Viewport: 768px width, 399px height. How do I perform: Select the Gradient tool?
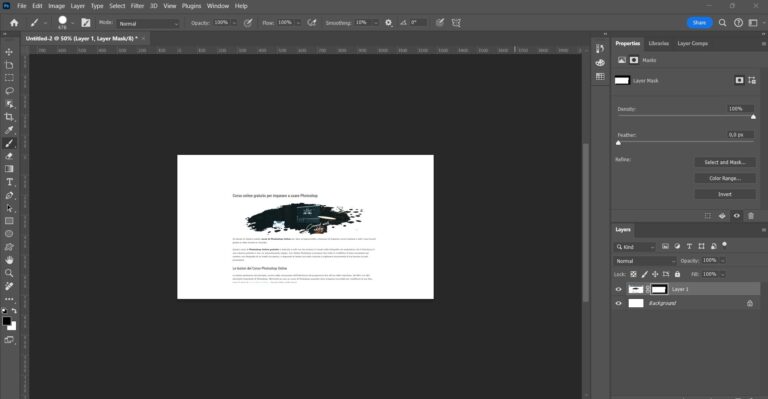click(x=9, y=169)
